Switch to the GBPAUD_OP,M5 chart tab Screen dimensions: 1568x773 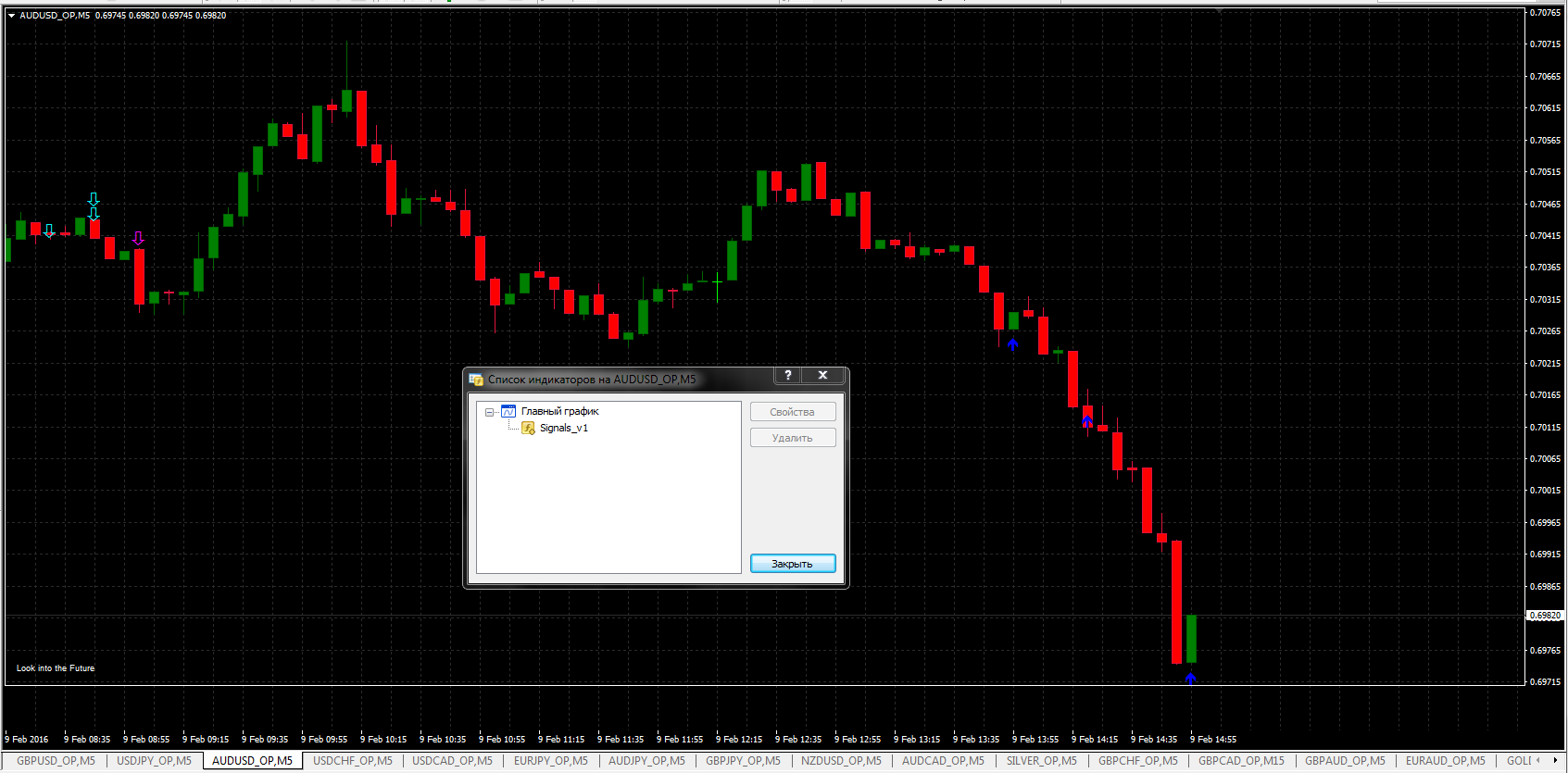coord(1345,761)
